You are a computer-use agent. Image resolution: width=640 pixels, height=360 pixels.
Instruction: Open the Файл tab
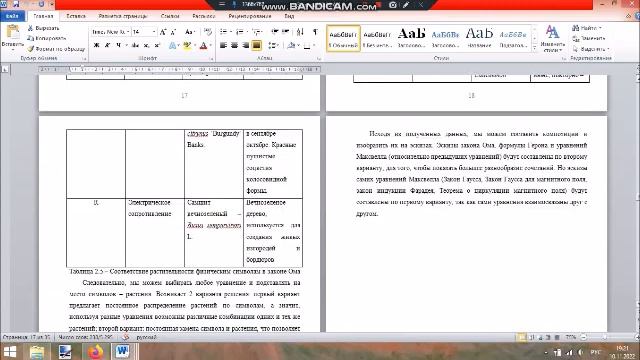click(12, 16)
